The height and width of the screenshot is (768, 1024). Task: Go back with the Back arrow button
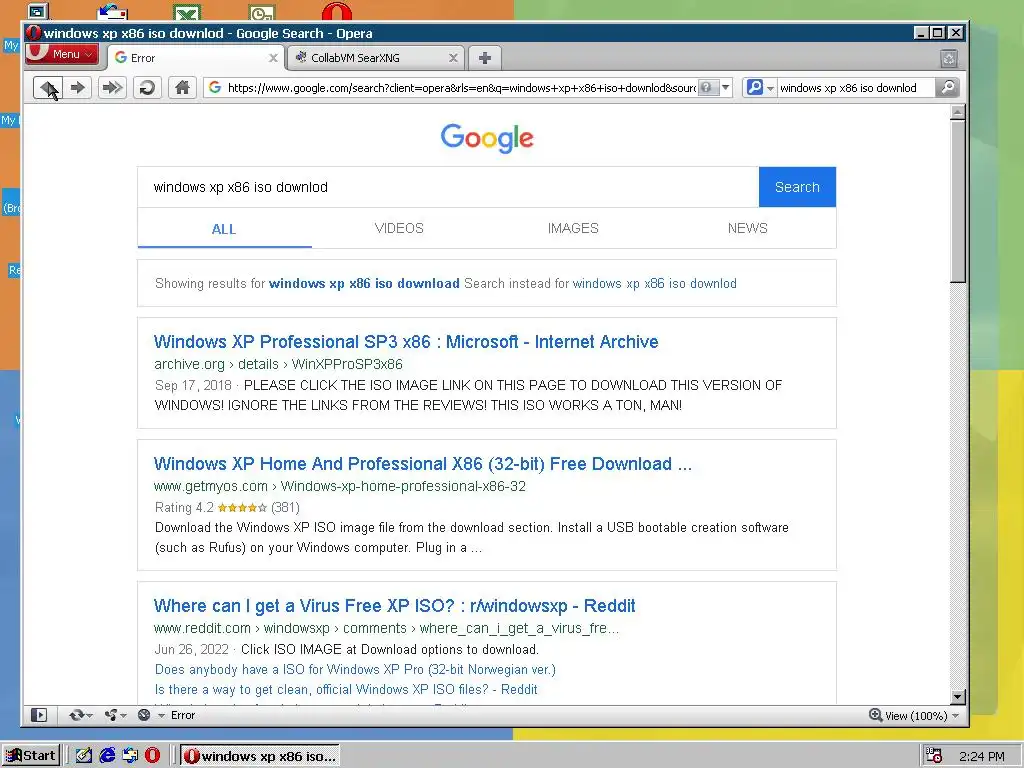click(x=48, y=88)
